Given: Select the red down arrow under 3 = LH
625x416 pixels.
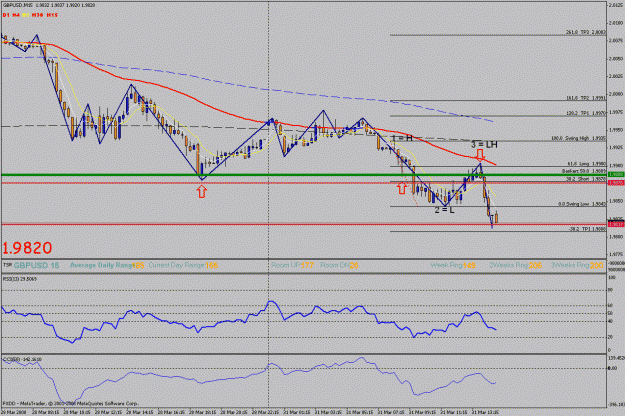Looking at the screenshot, I should 480,154.
